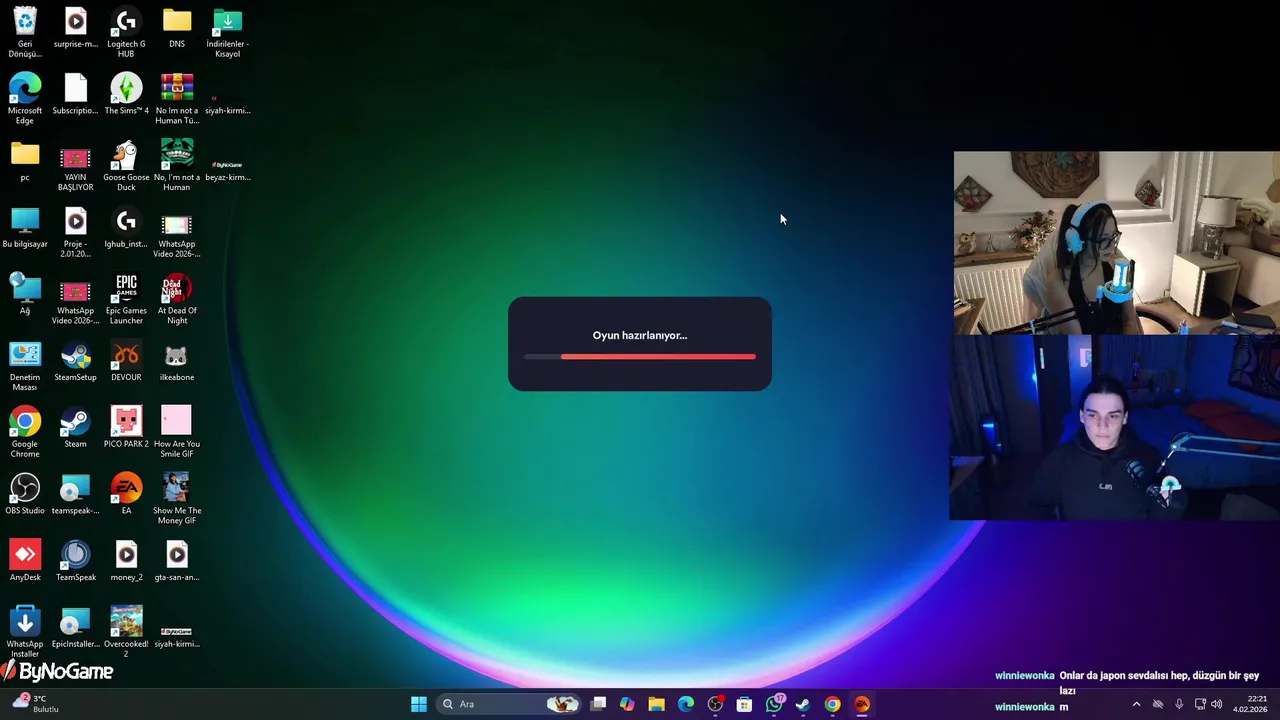Screen dimensions: 1280x720
Task: Open clock and date 22:21 flyout
Action: tap(1250, 704)
